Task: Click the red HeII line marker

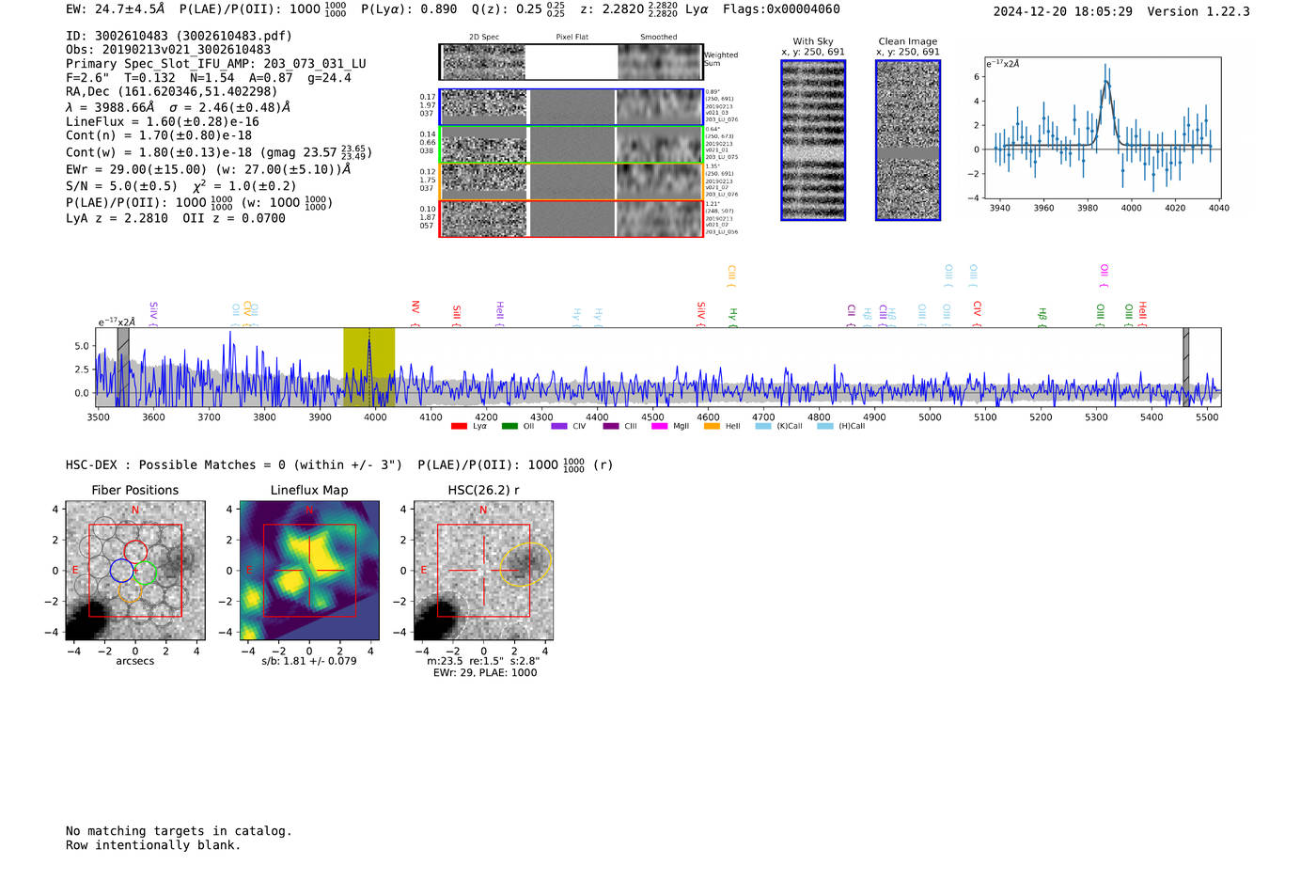Action: coord(1143,313)
